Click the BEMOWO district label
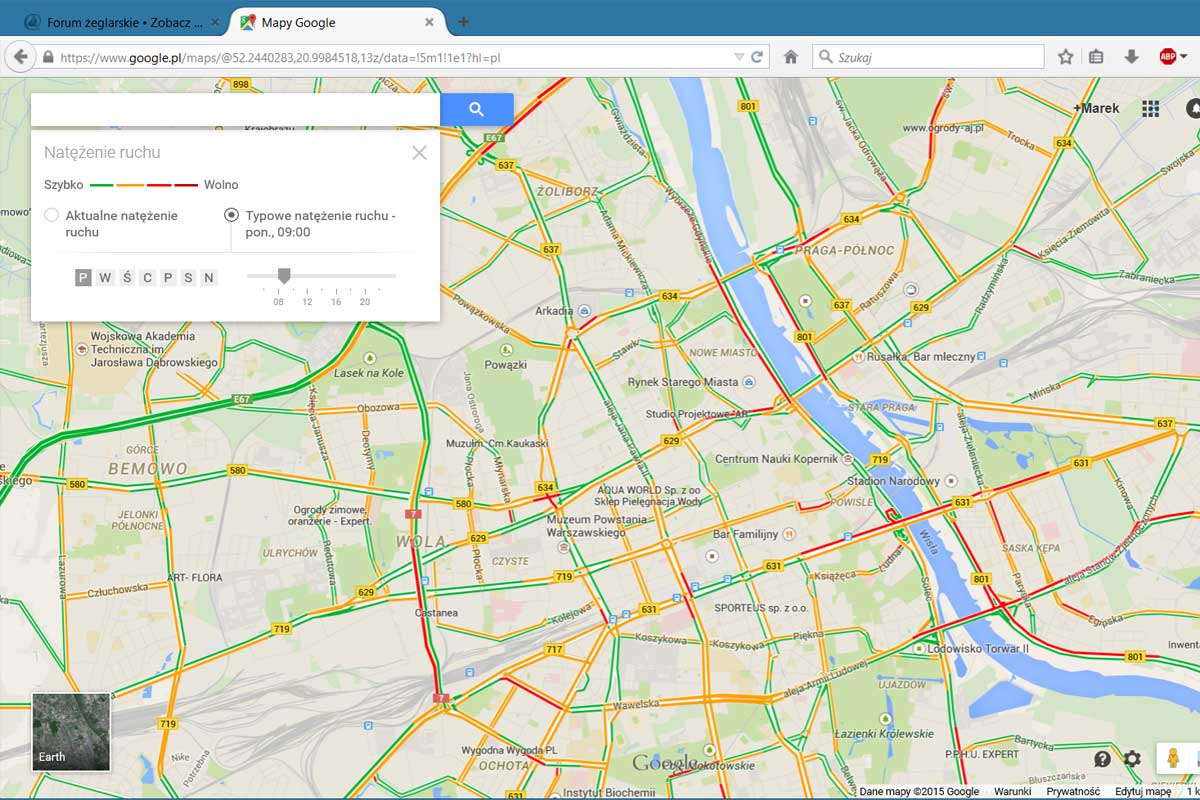 tap(148, 468)
